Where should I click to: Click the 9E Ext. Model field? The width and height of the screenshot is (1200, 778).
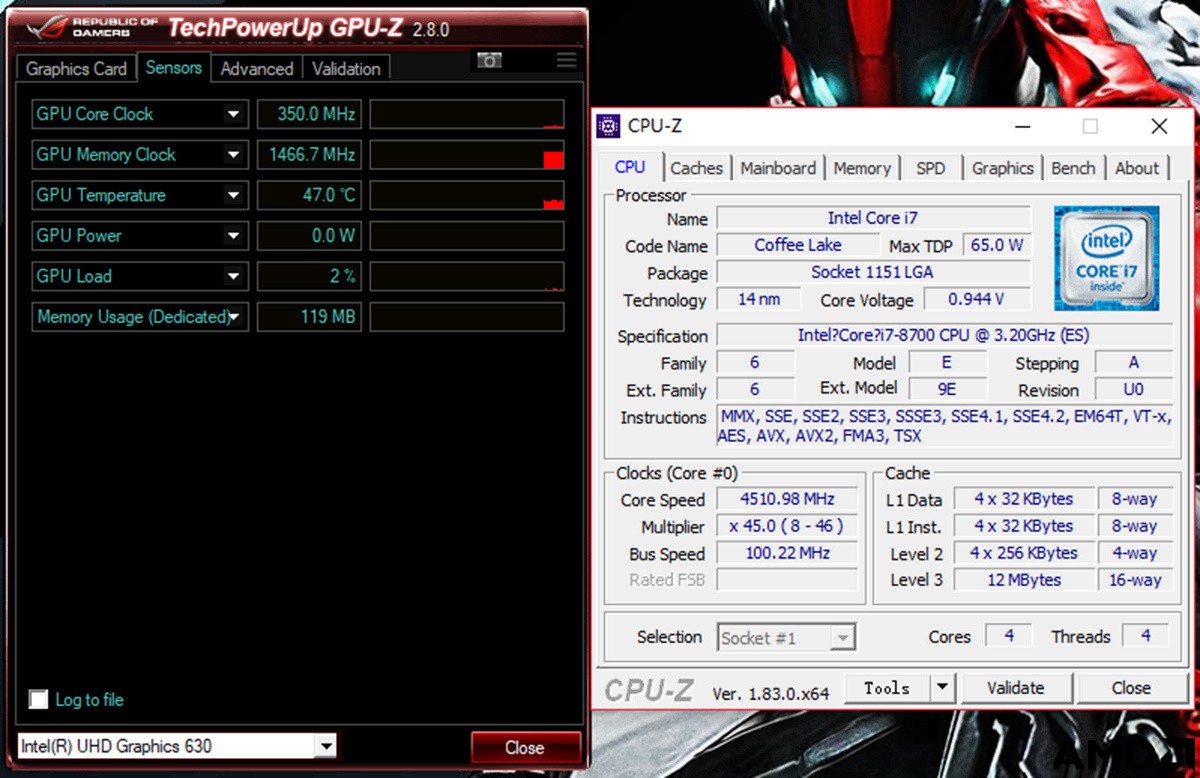pos(946,390)
